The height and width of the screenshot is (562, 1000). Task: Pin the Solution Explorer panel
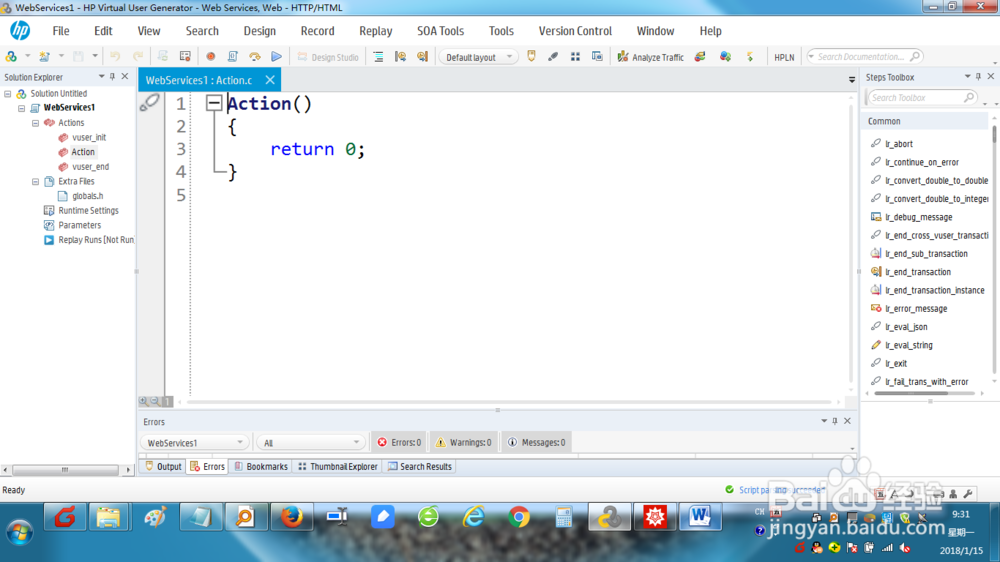[112, 77]
